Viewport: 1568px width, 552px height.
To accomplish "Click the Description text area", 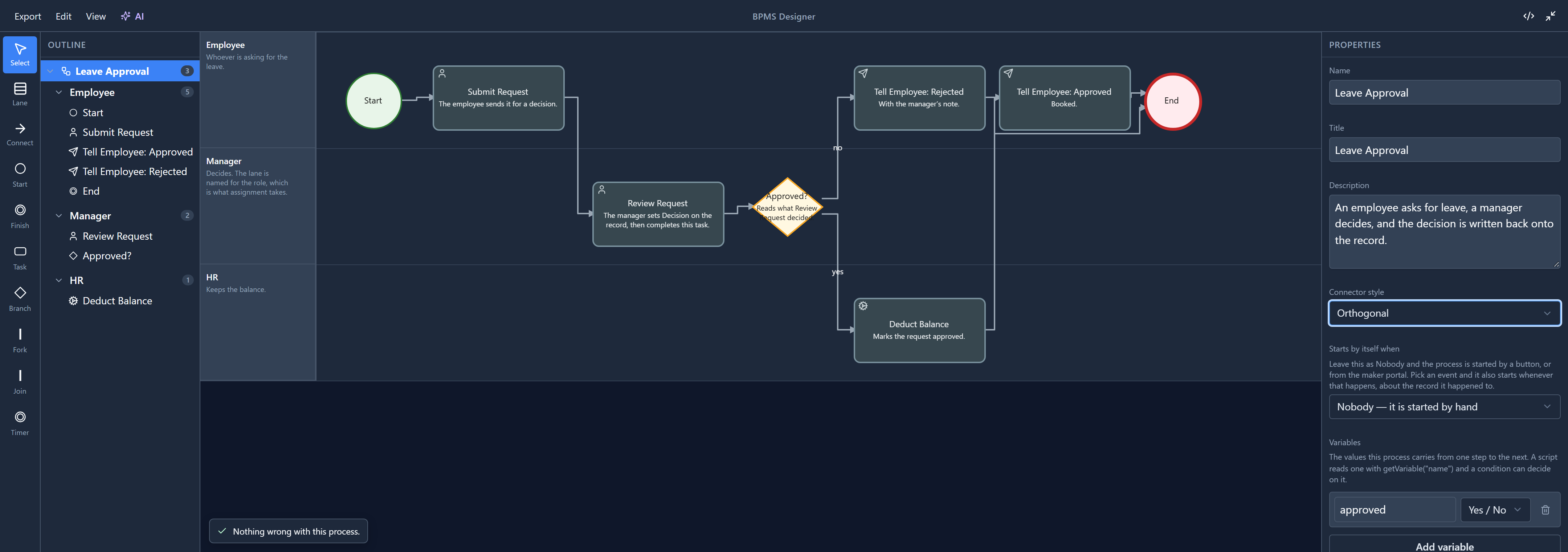I will pyautogui.click(x=1444, y=232).
